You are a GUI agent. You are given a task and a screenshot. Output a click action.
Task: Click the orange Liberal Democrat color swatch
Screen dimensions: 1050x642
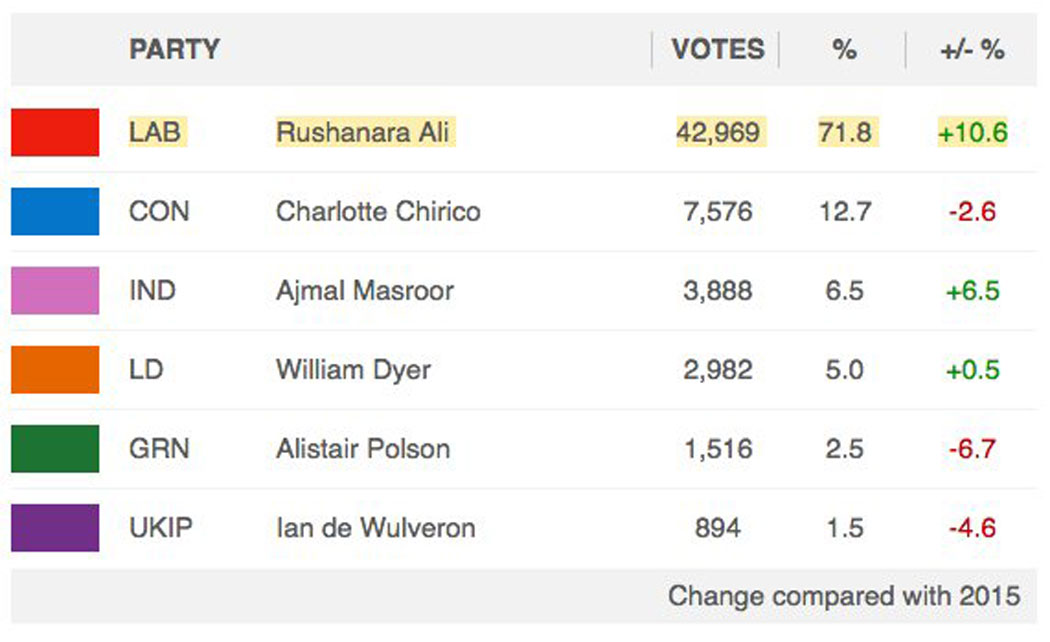[x=55, y=369]
